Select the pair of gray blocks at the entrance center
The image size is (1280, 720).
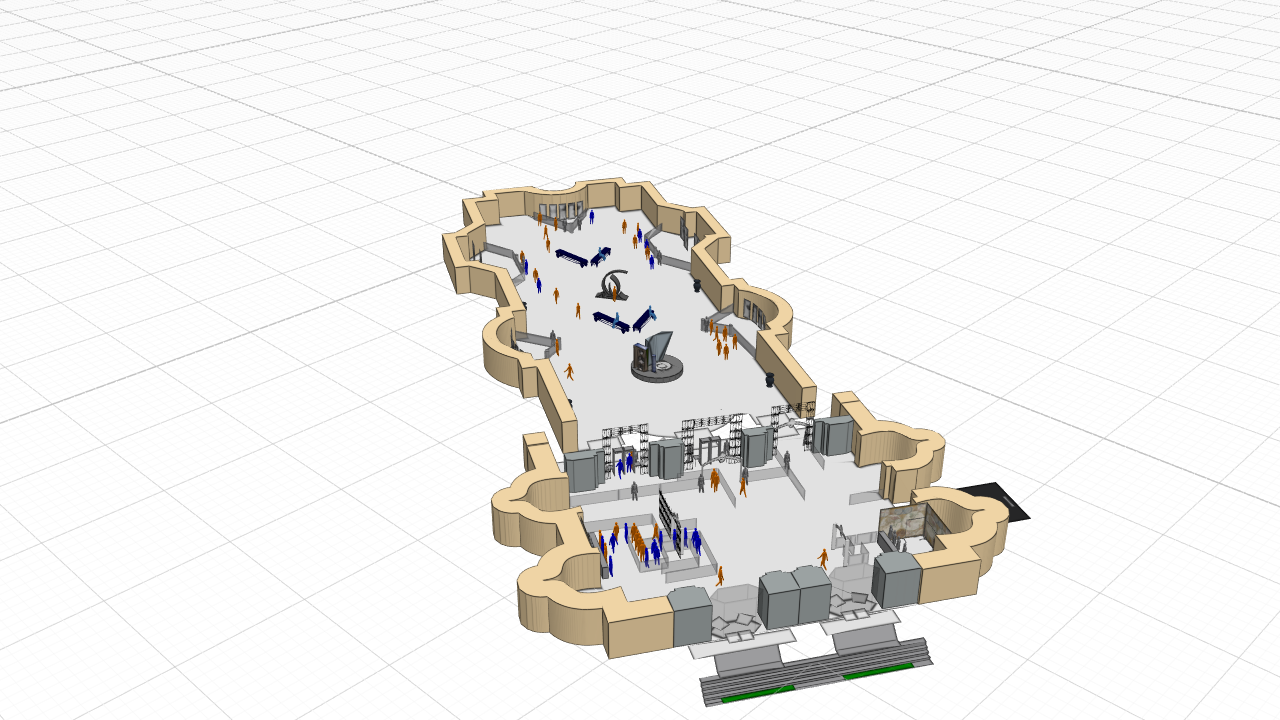pos(796,597)
